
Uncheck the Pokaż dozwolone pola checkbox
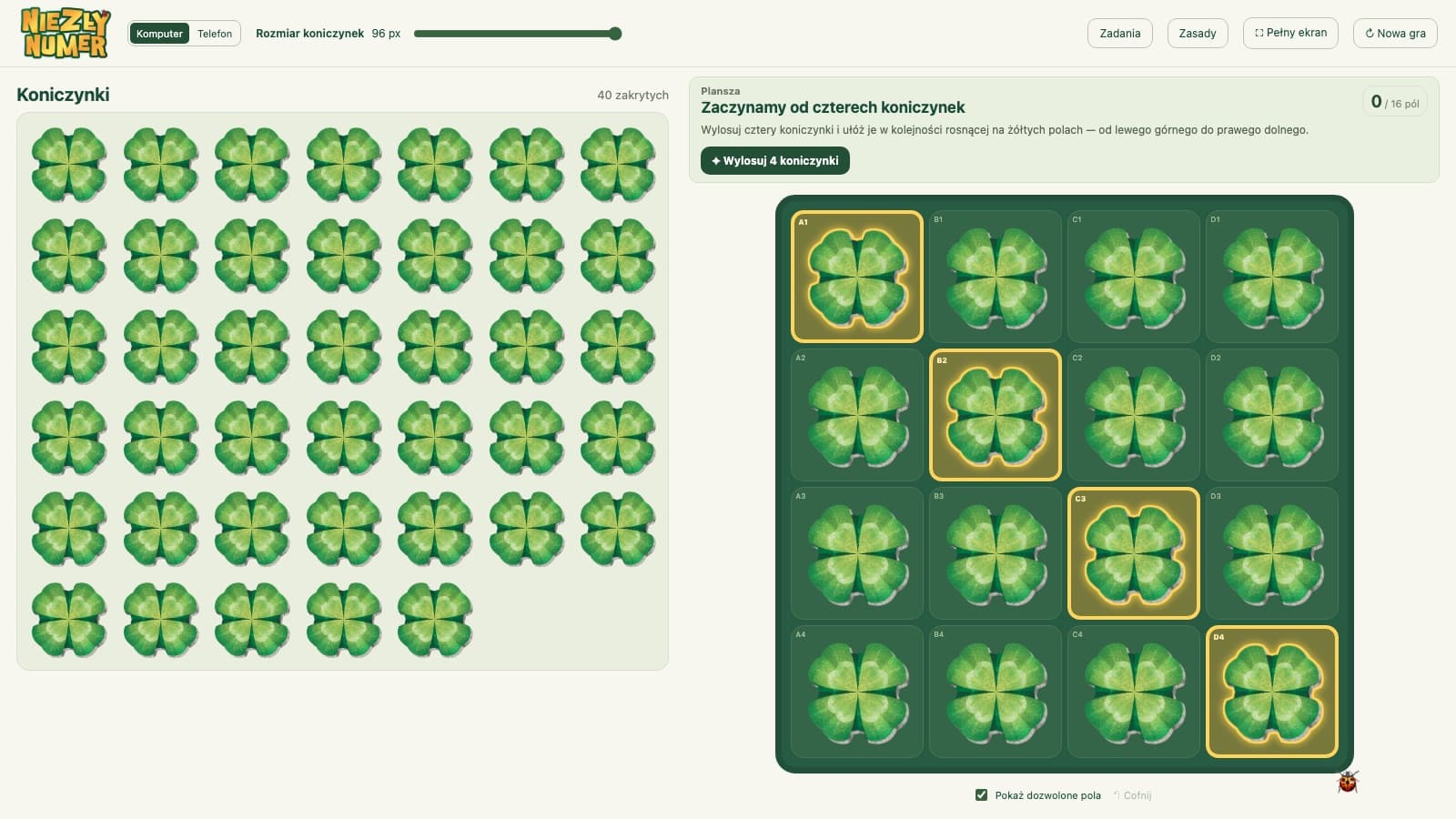coord(981,795)
